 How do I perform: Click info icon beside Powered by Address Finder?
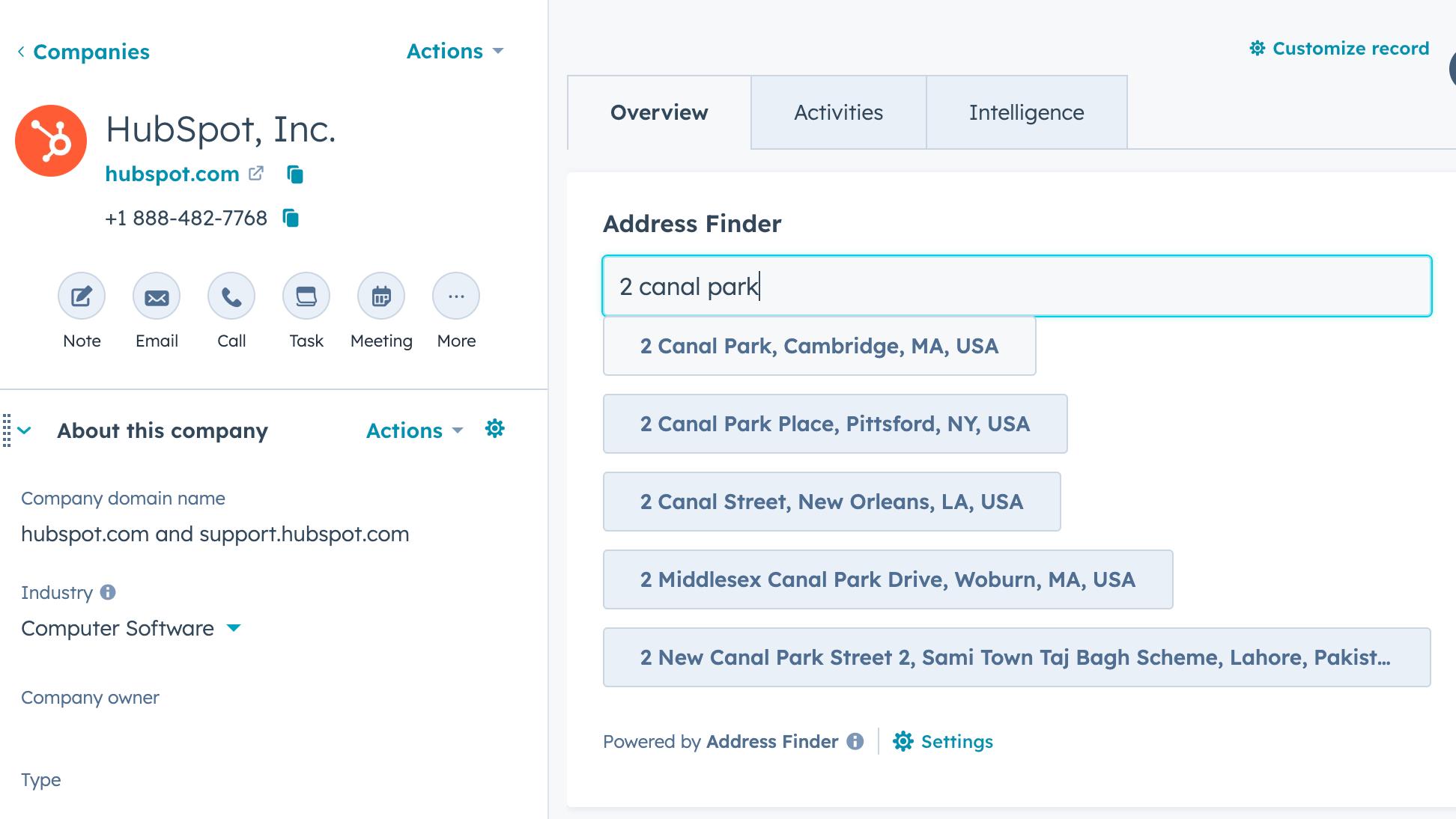click(x=855, y=741)
